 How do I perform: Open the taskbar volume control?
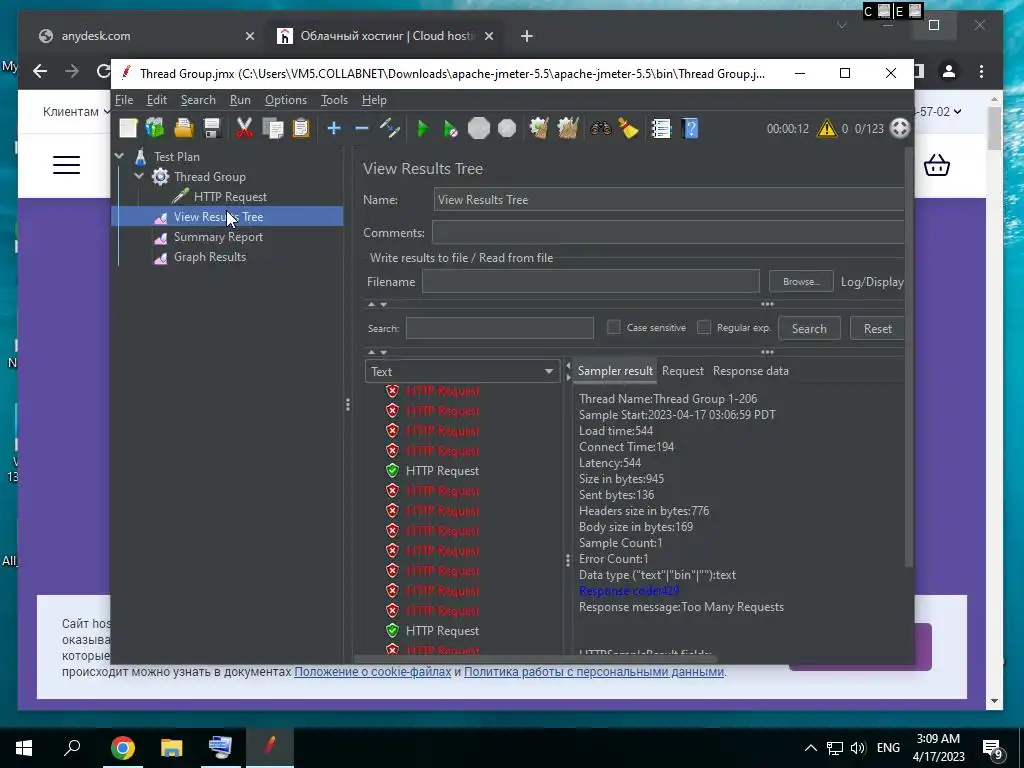click(x=858, y=748)
